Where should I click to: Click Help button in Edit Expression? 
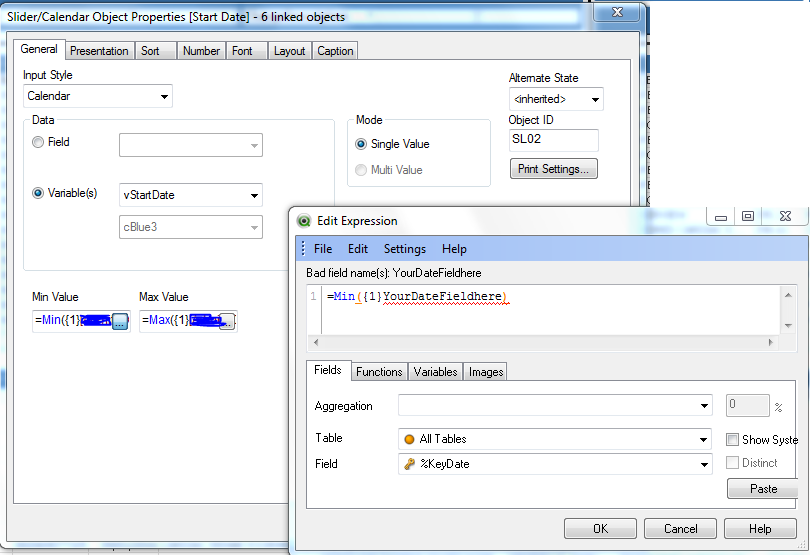coord(760,529)
